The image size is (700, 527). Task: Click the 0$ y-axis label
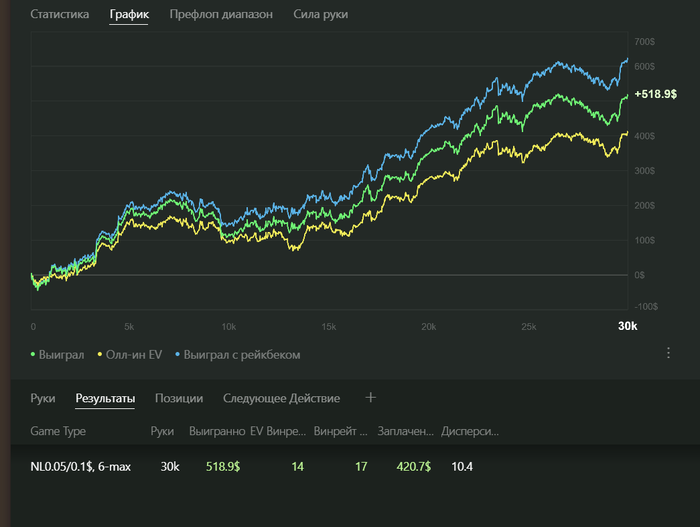point(639,275)
